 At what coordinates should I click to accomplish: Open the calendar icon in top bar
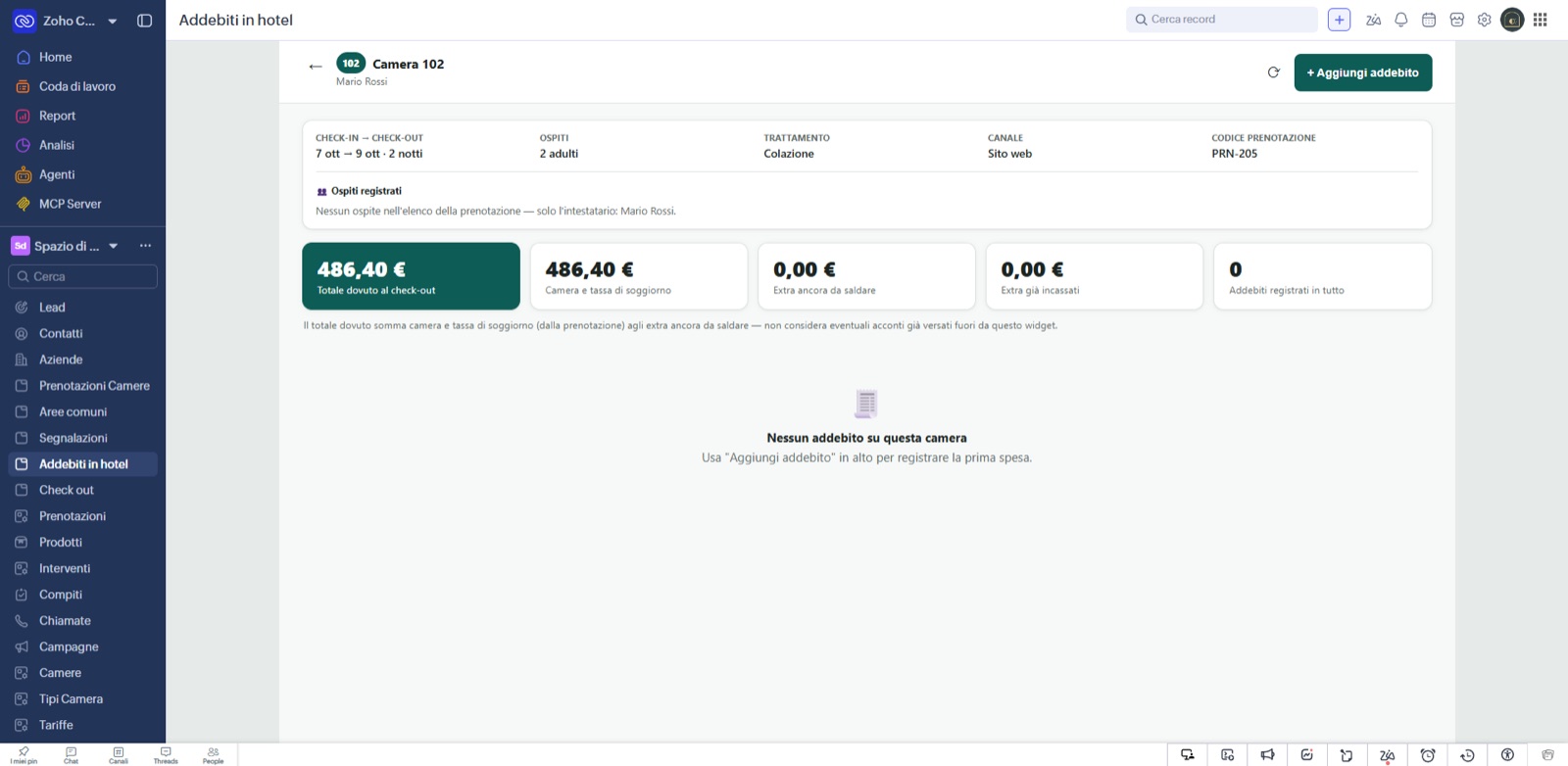pyautogui.click(x=1429, y=20)
